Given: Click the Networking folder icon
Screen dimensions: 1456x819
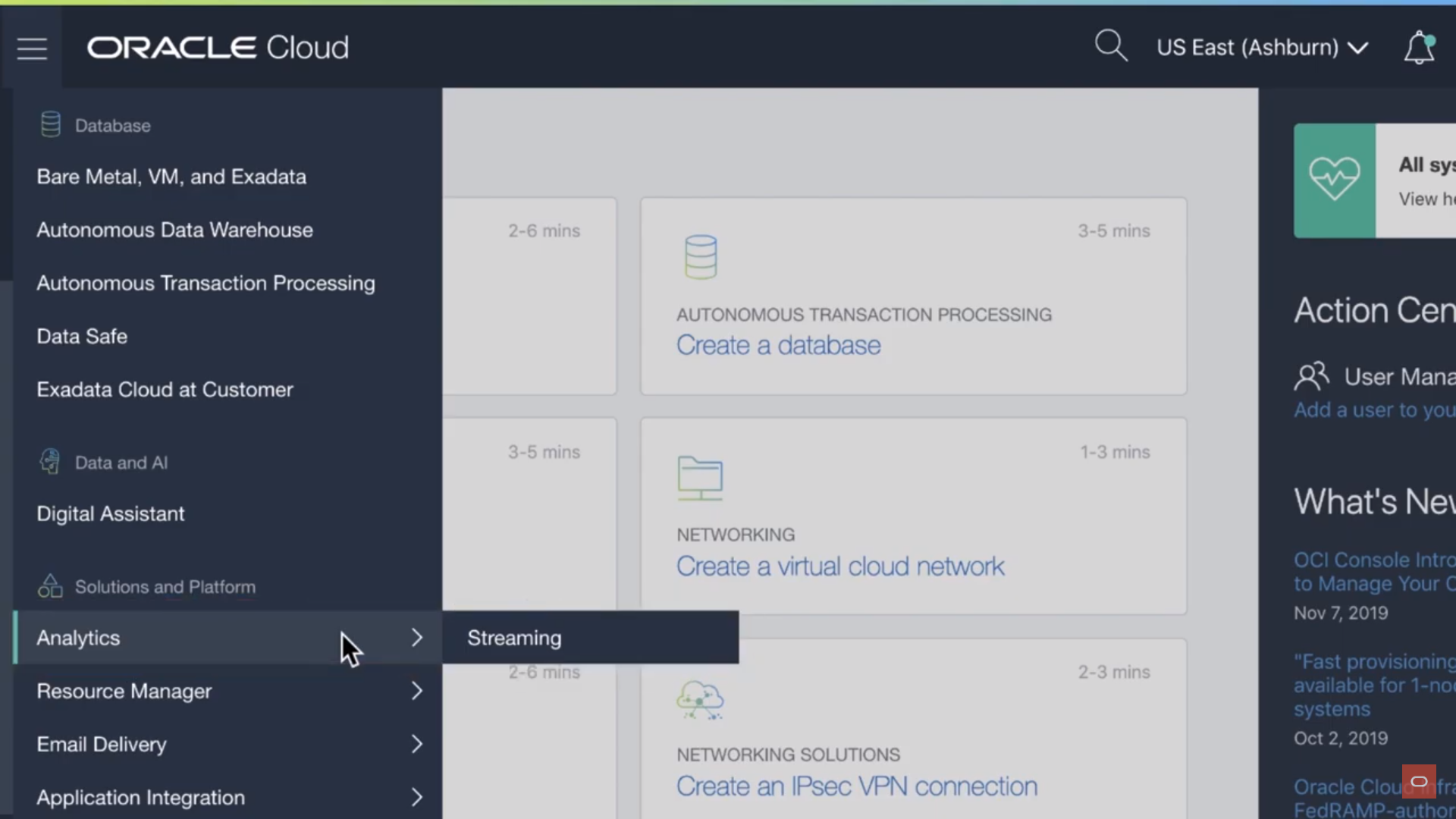Looking at the screenshot, I should 699,478.
